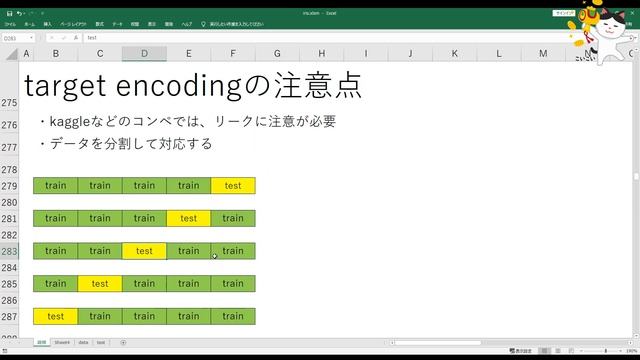The height and width of the screenshot is (360, 640).
Task: Click the enter checkmark icon beside the formula bar
Action: coord(64,38)
